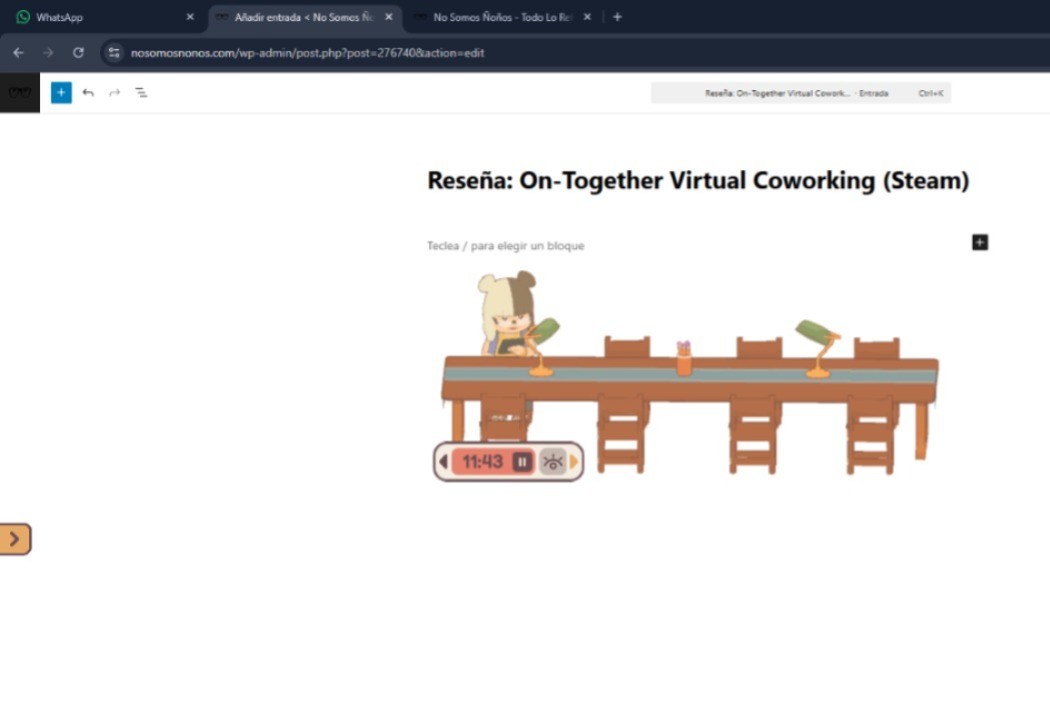Click the Redo arrow in the editor toolbar

[113, 92]
